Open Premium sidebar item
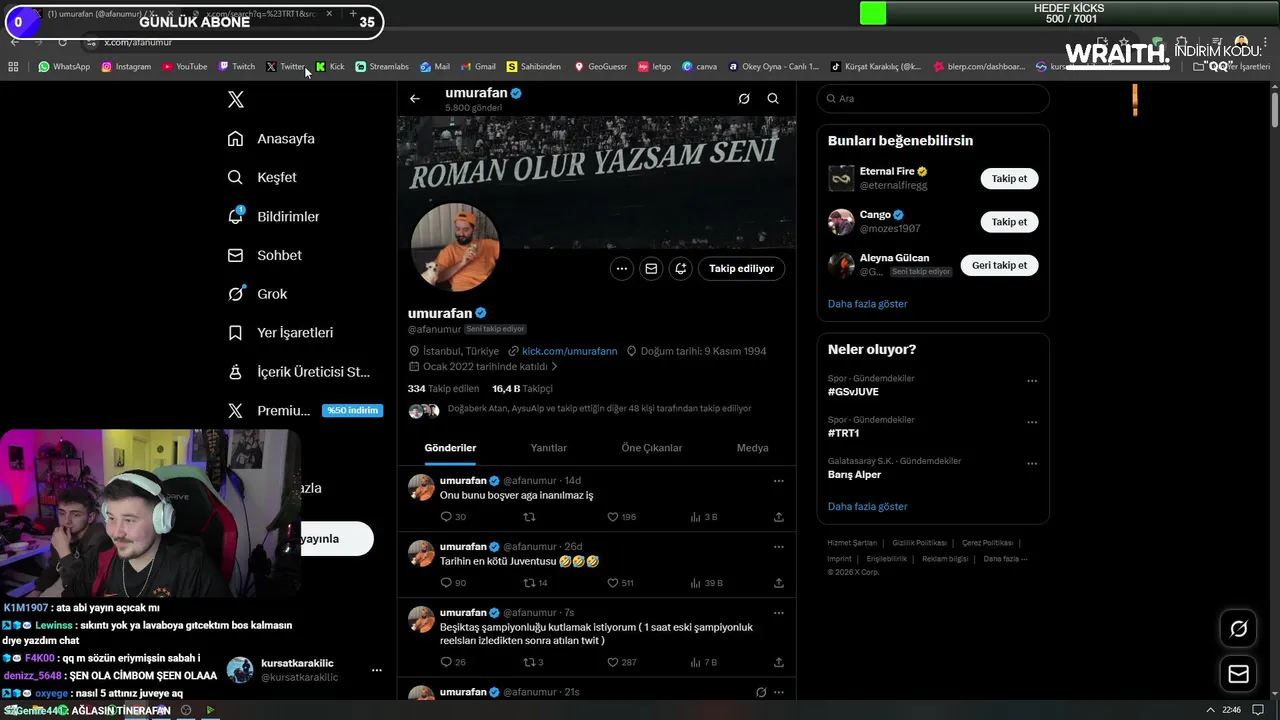 pos(305,410)
